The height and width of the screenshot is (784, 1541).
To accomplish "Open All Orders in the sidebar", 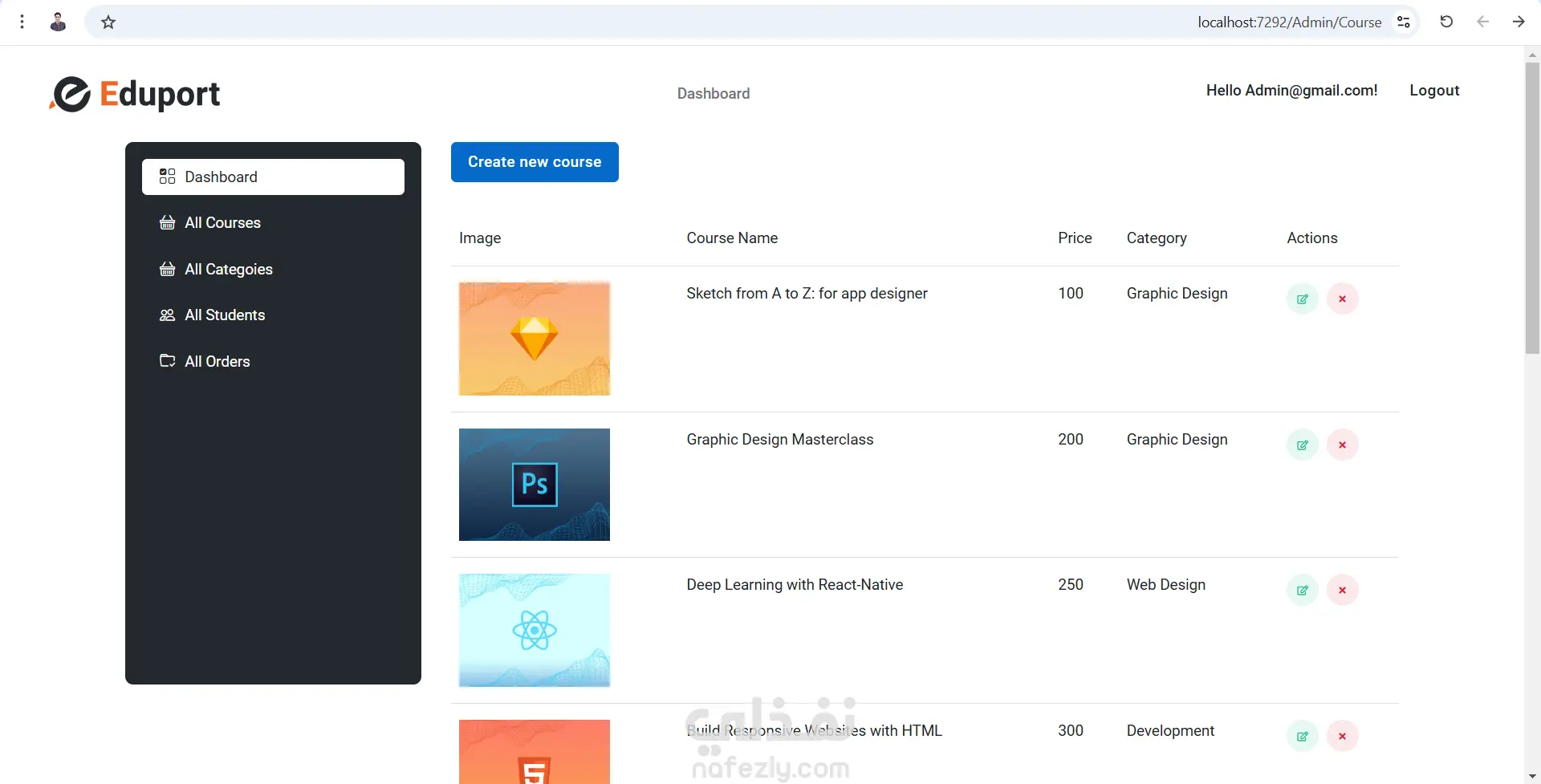I will coord(273,361).
